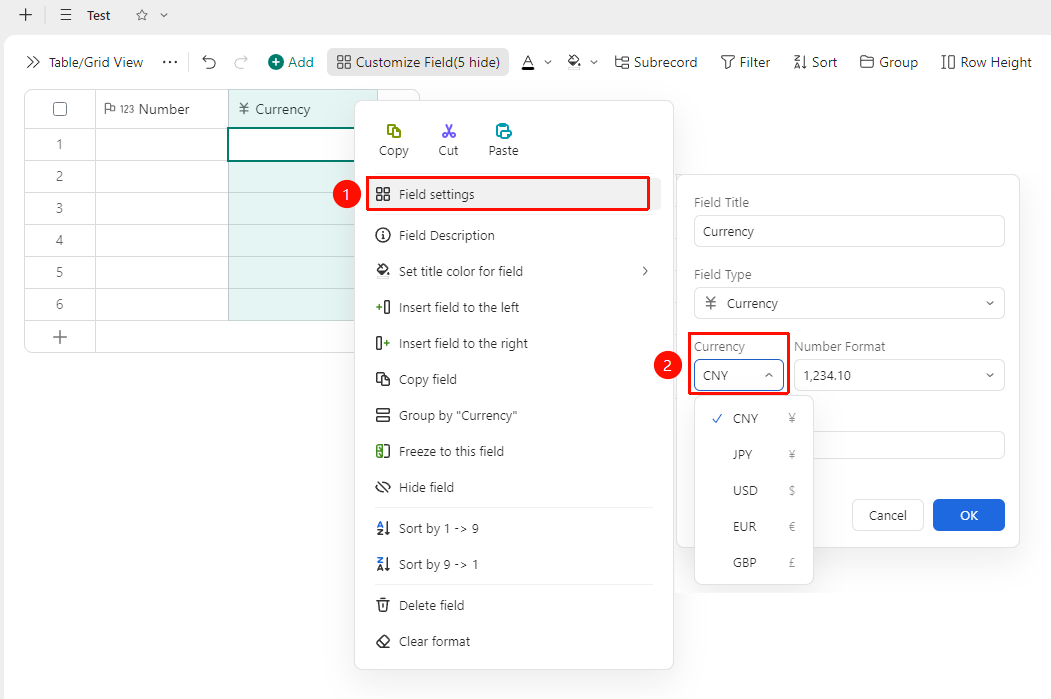Screen dimensions: 1051x699
Task: Open Subrecord from the toolbar
Action: point(656,62)
